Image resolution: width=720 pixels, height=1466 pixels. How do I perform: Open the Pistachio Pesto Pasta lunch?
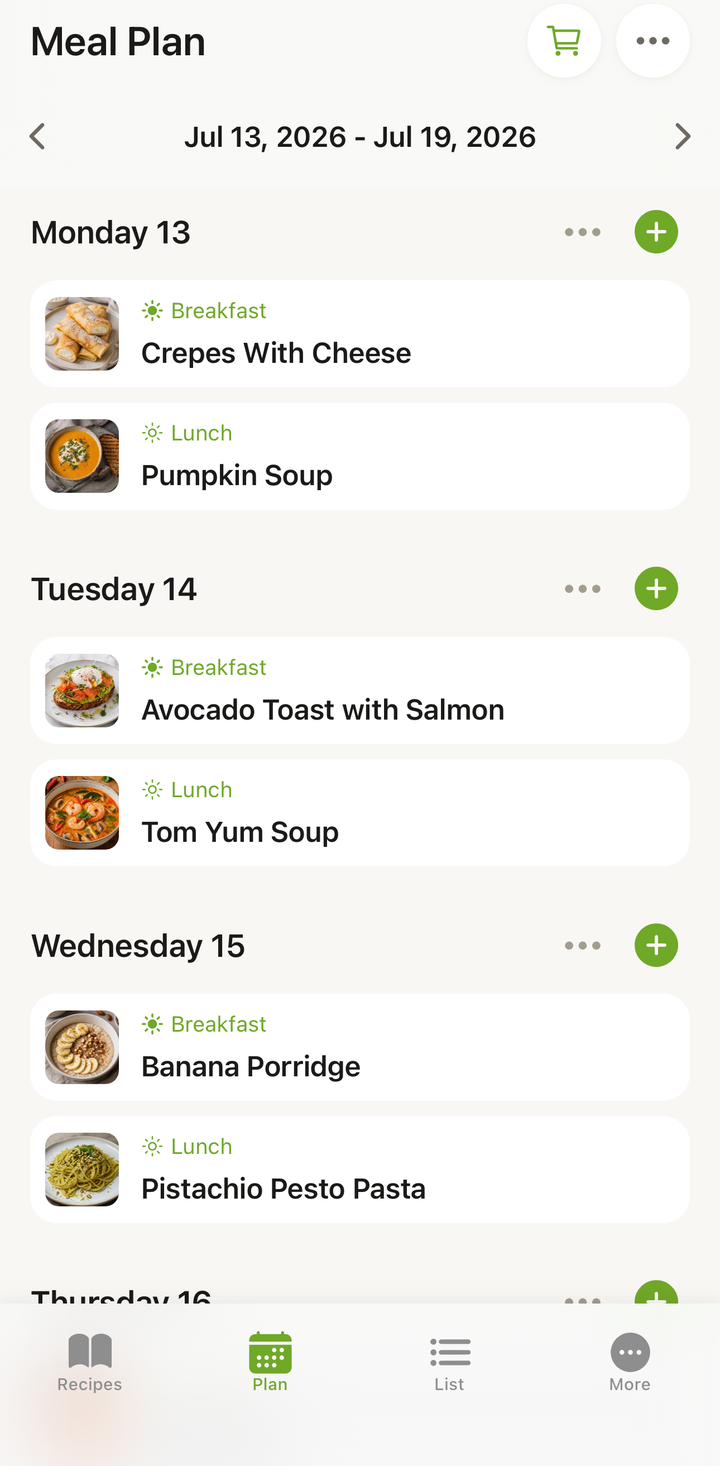[360, 1169]
